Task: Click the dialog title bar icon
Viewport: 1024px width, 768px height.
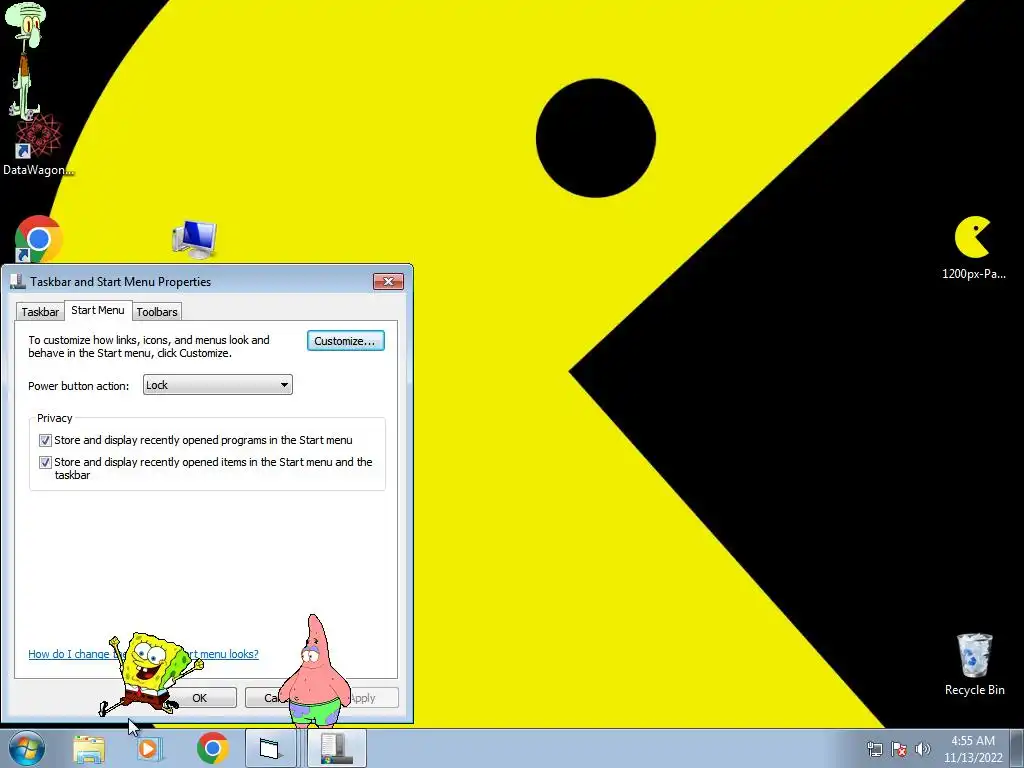Action: click(x=18, y=281)
